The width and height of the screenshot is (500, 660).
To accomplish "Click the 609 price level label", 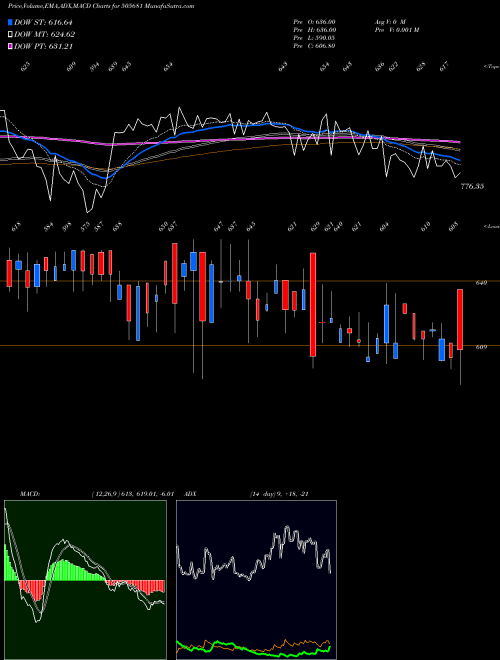I will [x=481, y=347].
